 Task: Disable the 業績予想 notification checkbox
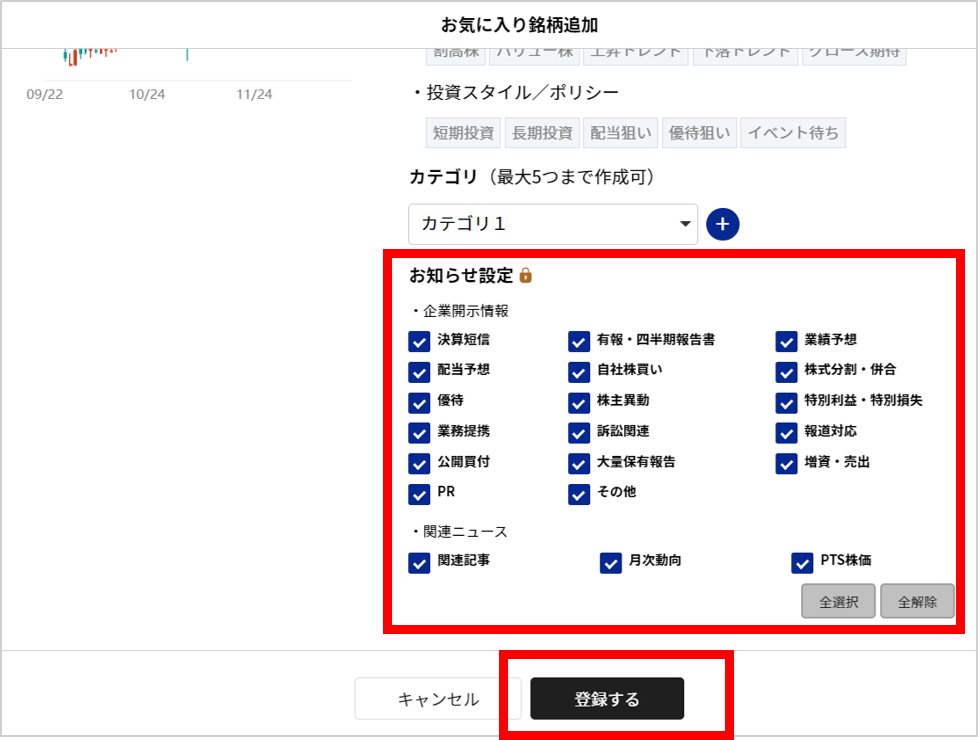[x=787, y=341]
